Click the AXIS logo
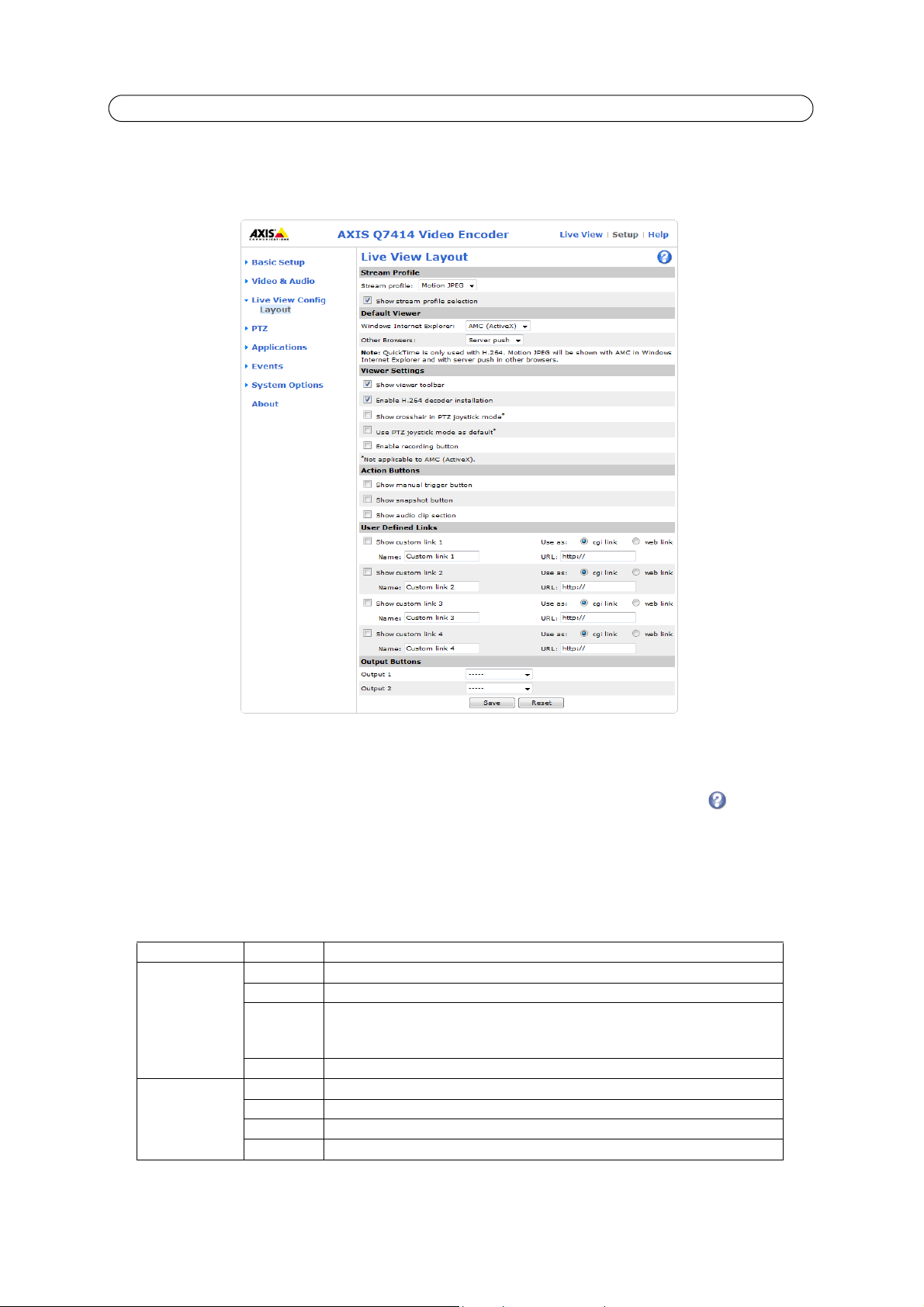The height and width of the screenshot is (1307, 924). 269,233
